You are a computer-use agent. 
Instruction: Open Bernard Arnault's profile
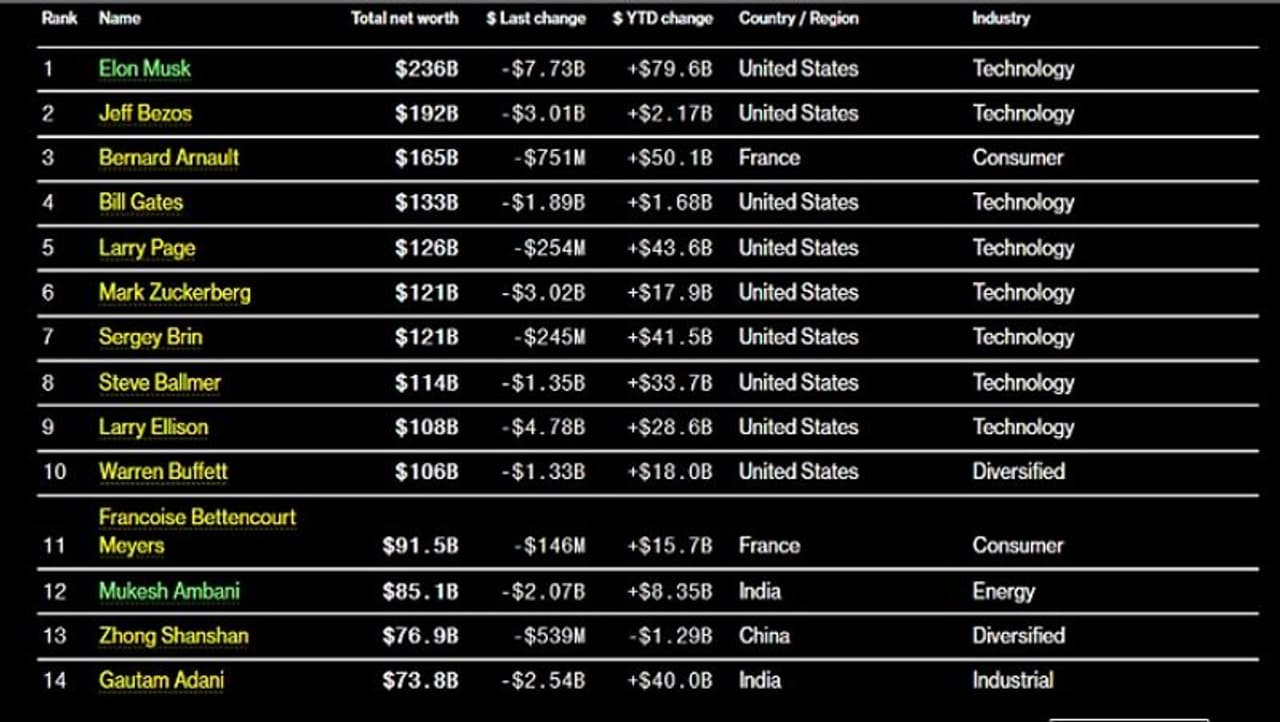click(168, 157)
